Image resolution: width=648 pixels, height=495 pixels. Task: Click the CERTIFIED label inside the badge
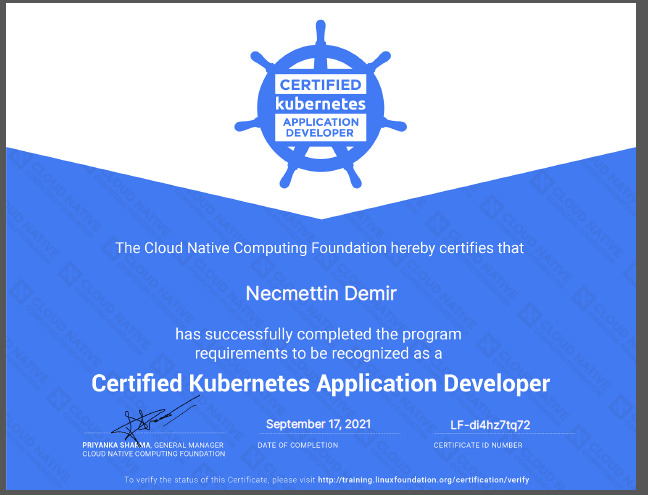(x=321, y=85)
